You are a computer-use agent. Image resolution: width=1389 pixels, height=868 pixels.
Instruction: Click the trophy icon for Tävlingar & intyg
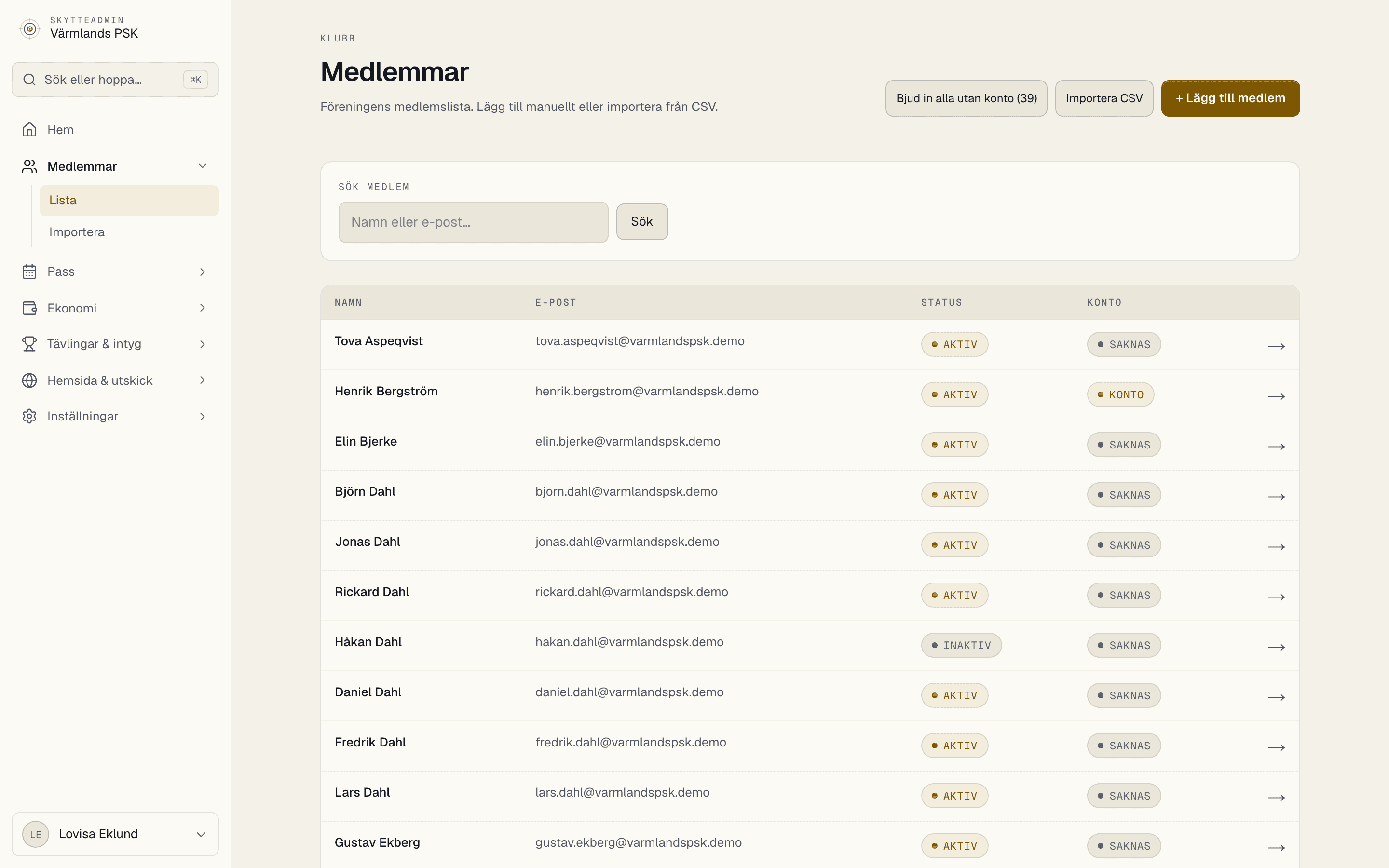(29, 344)
